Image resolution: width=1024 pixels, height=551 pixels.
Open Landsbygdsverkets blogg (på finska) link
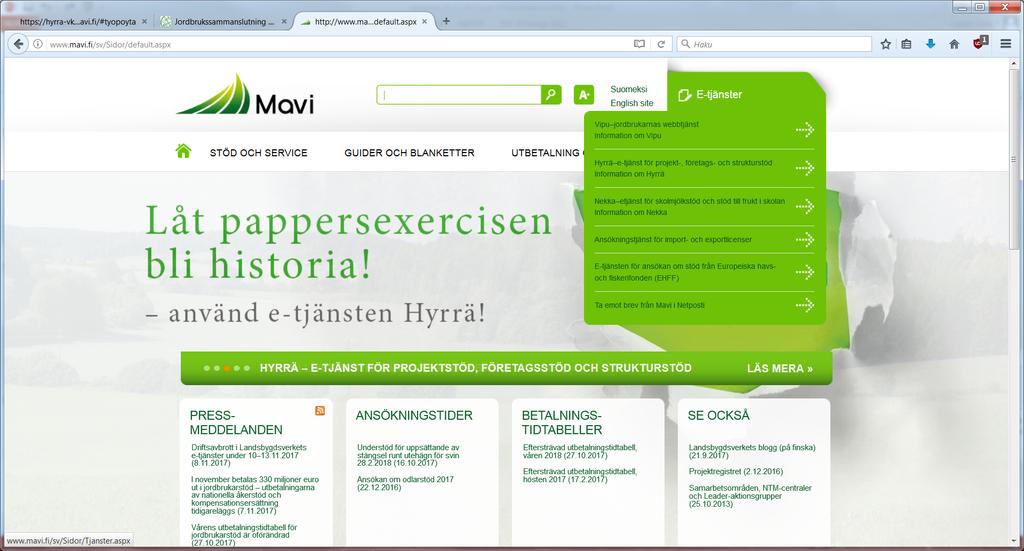[752, 451]
